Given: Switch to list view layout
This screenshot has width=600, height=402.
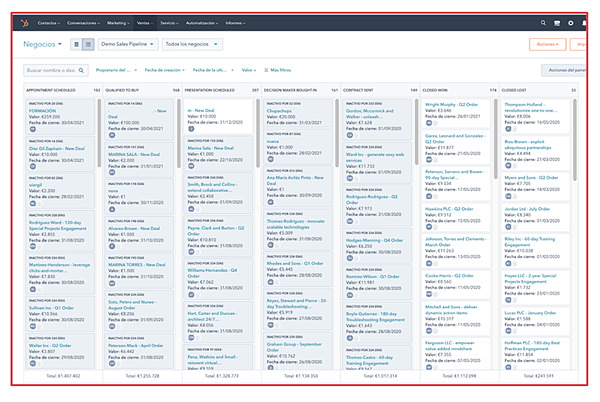Looking at the screenshot, I should coord(77,45).
